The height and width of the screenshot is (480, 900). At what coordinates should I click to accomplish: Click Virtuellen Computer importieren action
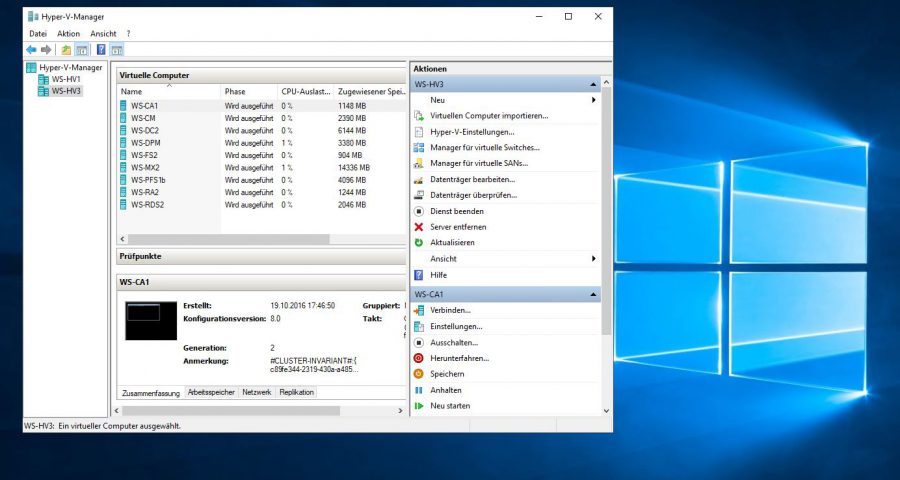point(489,115)
